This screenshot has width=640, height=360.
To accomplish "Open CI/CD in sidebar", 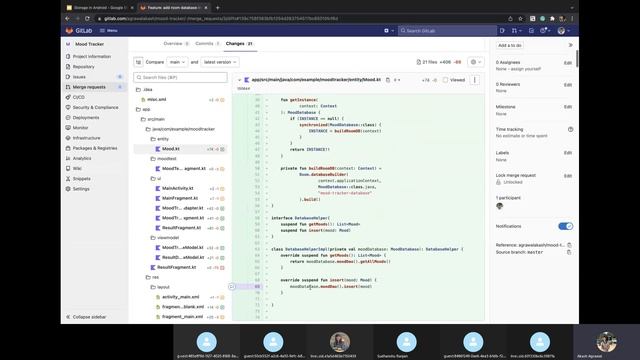I will pos(78,97).
